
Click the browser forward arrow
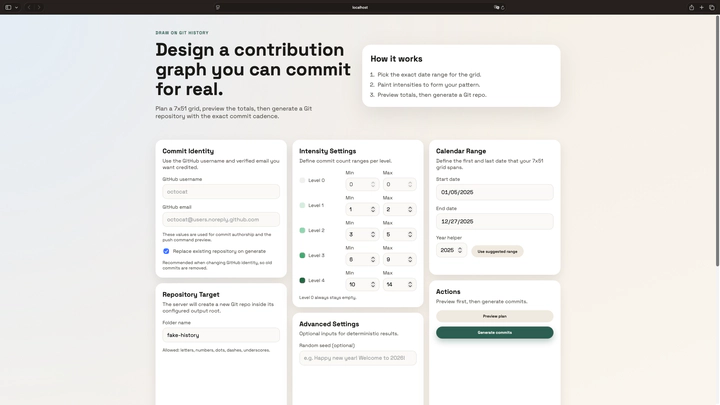pos(39,7)
